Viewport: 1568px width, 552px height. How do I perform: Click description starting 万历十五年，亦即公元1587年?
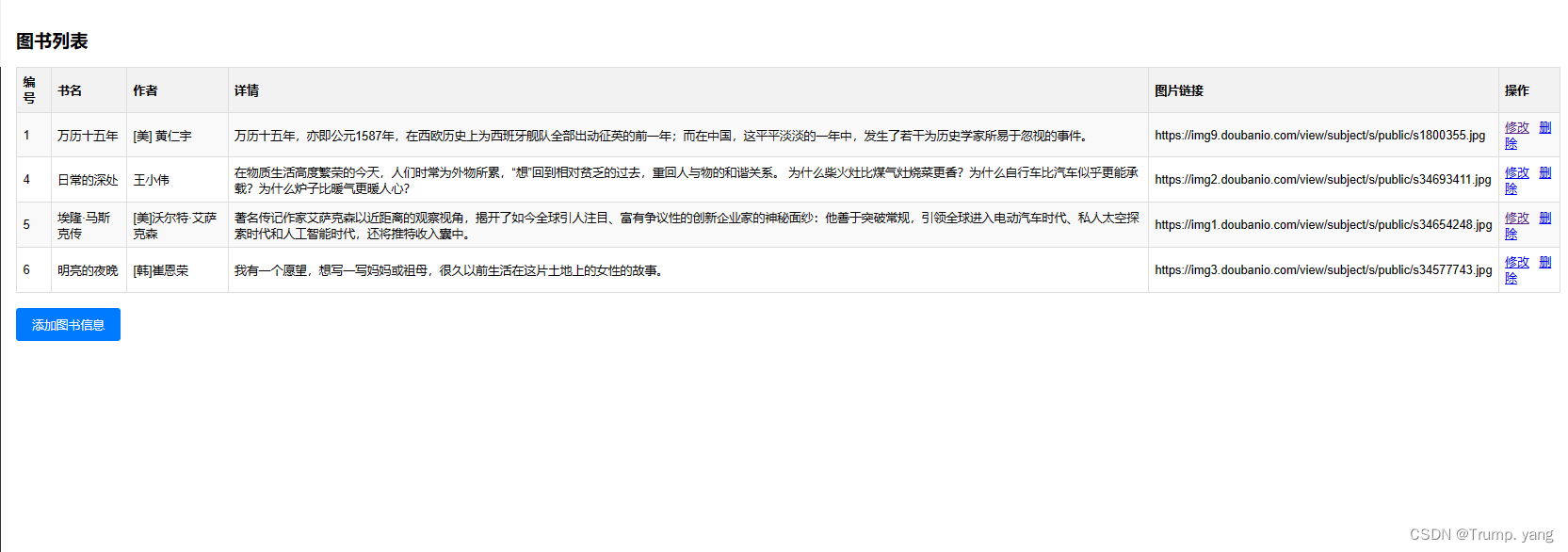(663, 136)
